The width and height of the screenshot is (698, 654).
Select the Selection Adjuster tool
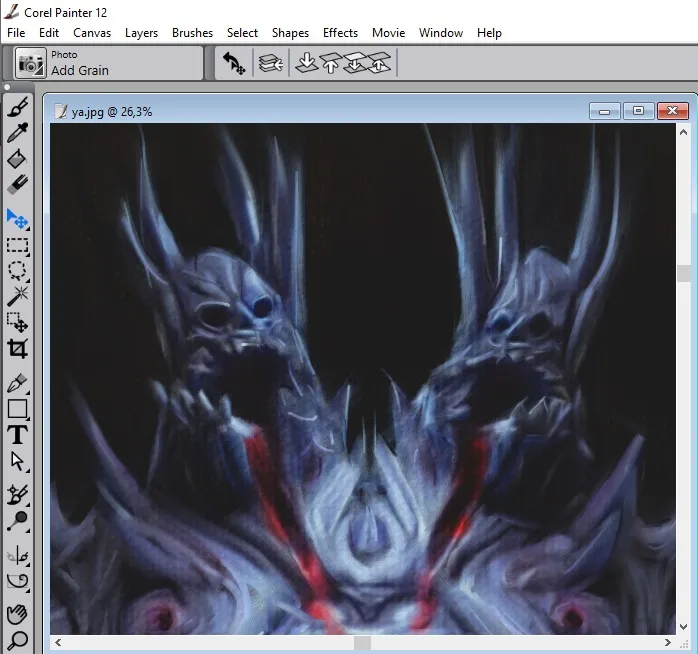coord(18,322)
